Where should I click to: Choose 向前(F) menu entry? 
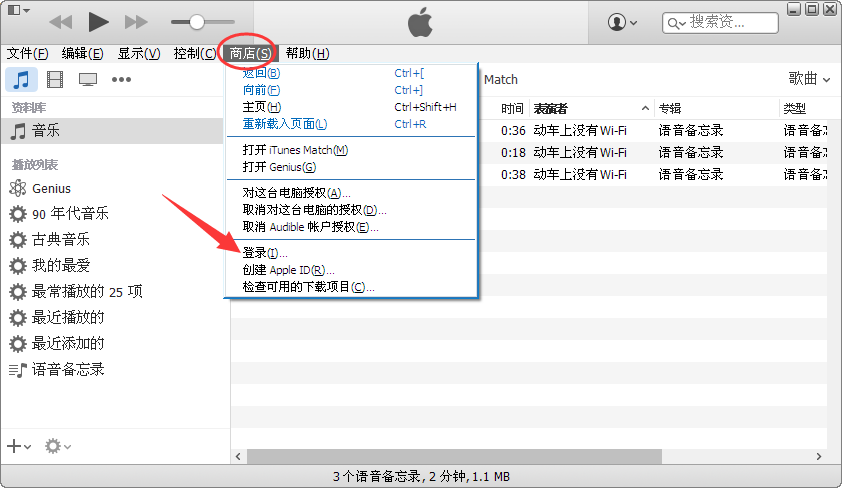[352, 90]
